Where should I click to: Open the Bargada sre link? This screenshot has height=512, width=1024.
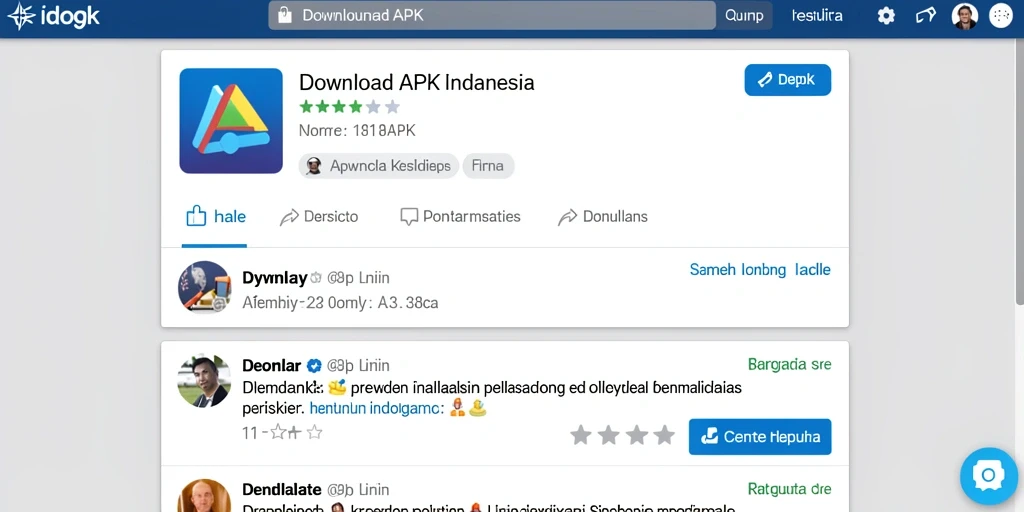[x=790, y=364]
